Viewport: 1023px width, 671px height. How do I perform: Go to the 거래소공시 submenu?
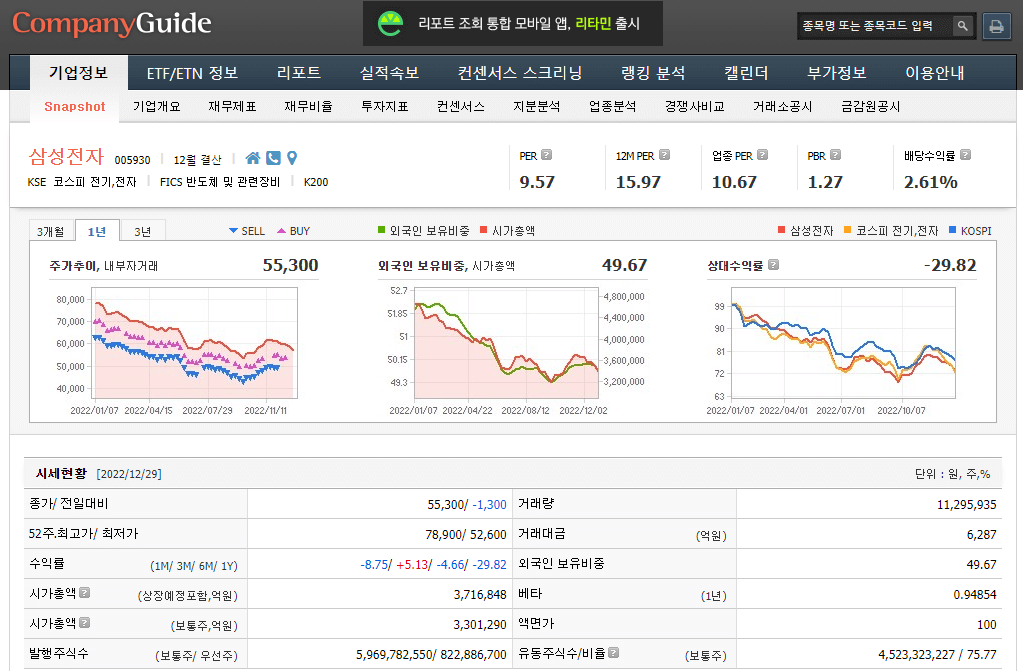tap(782, 106)
